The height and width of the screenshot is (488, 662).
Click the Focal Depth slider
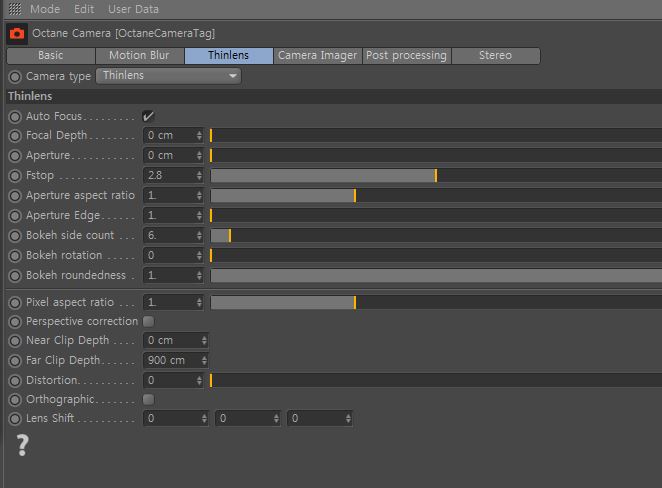(x=436, y=136)
